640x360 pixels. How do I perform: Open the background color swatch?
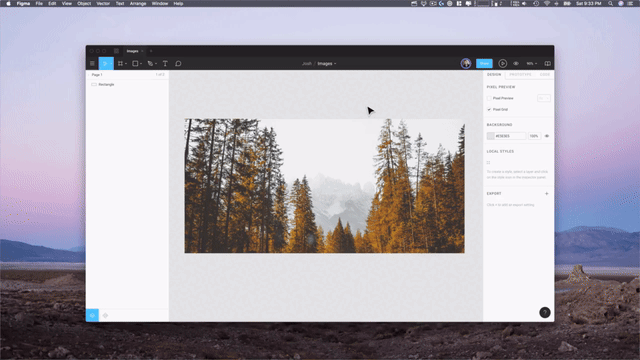[490, 136]
